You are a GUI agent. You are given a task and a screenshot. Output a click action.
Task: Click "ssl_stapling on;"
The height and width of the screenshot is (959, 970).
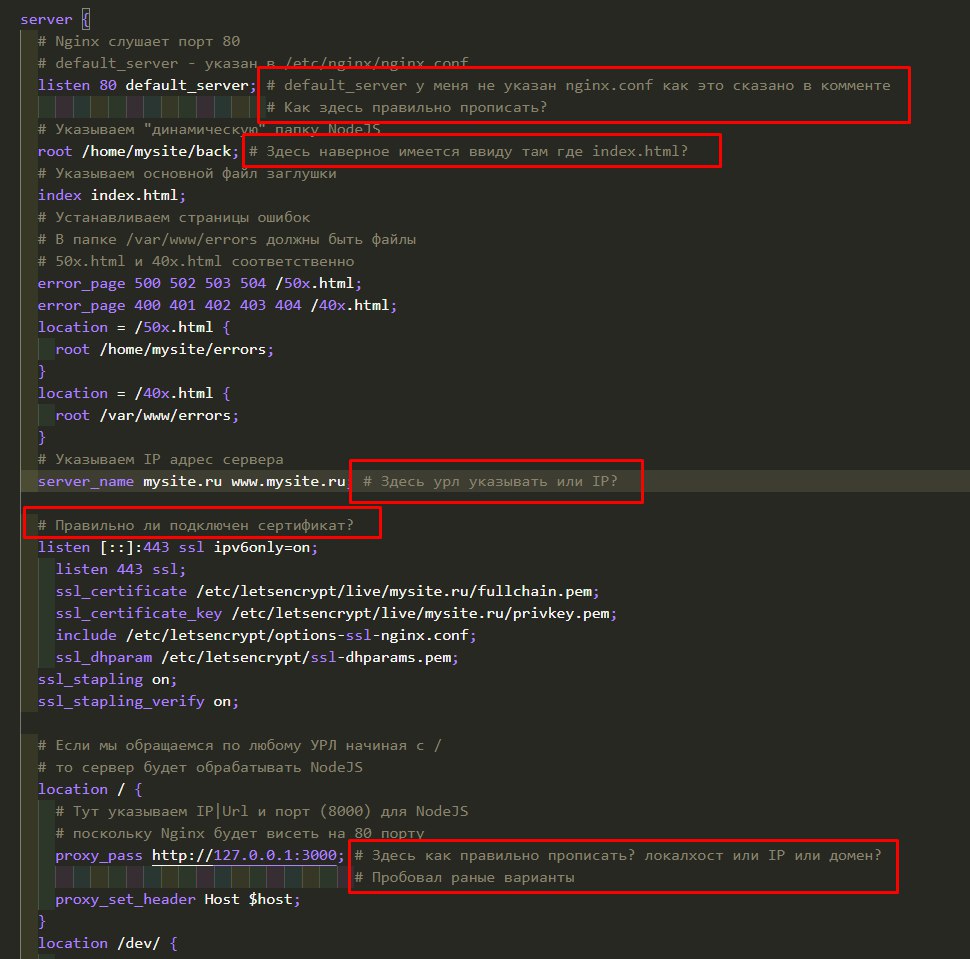(x=107, y=679)
